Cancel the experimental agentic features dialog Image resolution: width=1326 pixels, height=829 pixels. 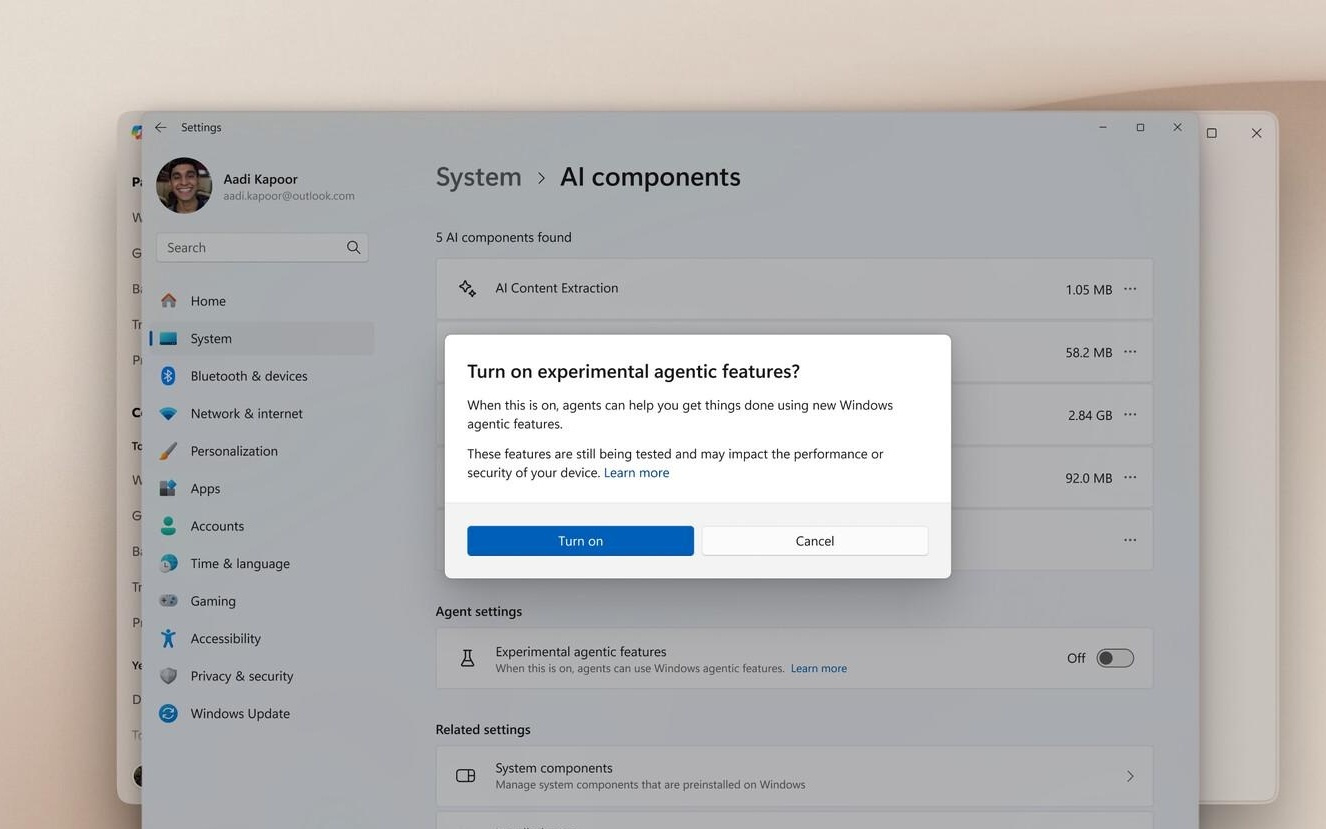click(814, 541)
